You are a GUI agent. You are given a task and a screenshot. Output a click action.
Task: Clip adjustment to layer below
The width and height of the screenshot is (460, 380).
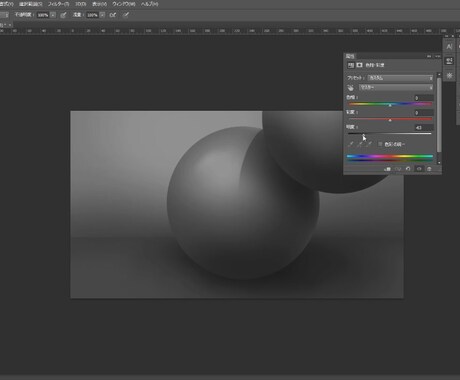[387, 169]
